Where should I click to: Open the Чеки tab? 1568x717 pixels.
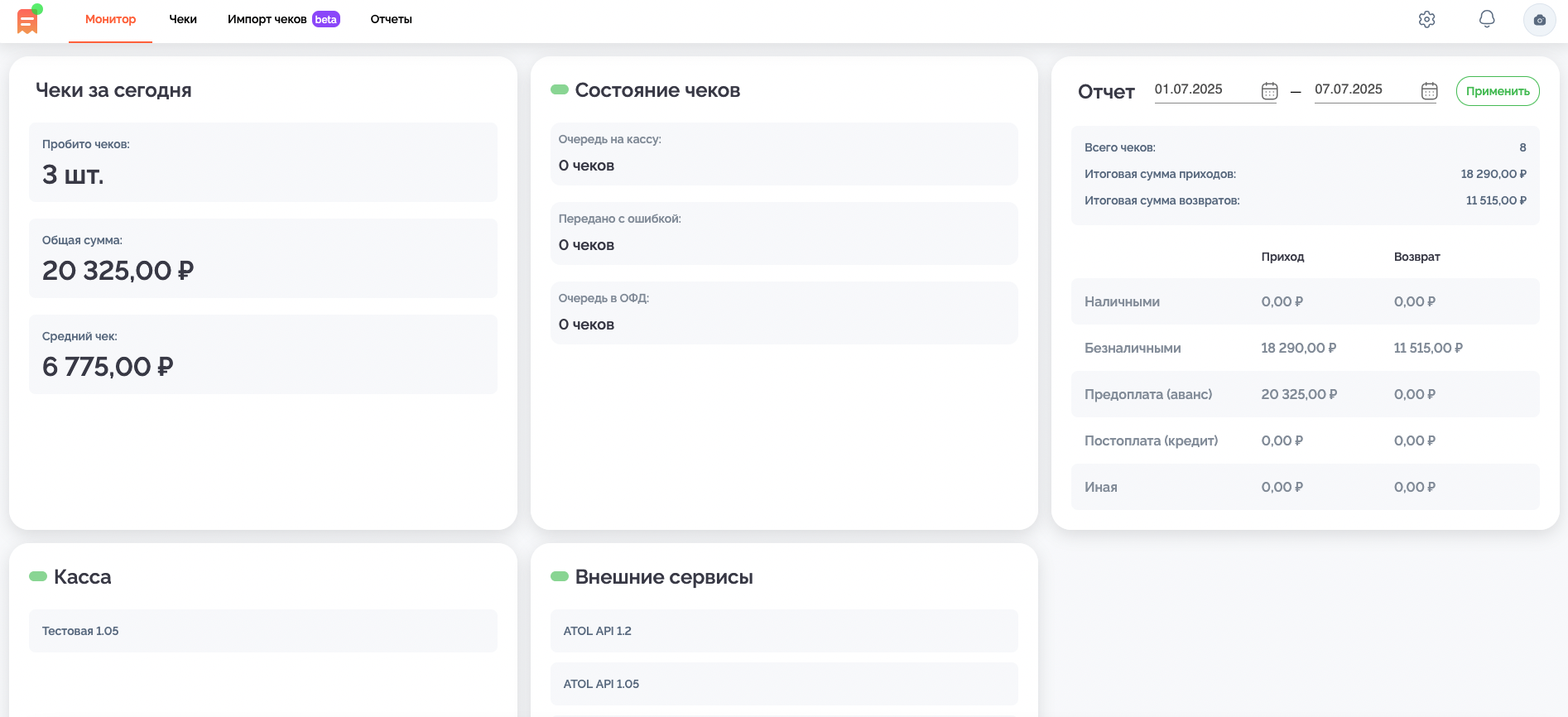[x=183, y=19]
